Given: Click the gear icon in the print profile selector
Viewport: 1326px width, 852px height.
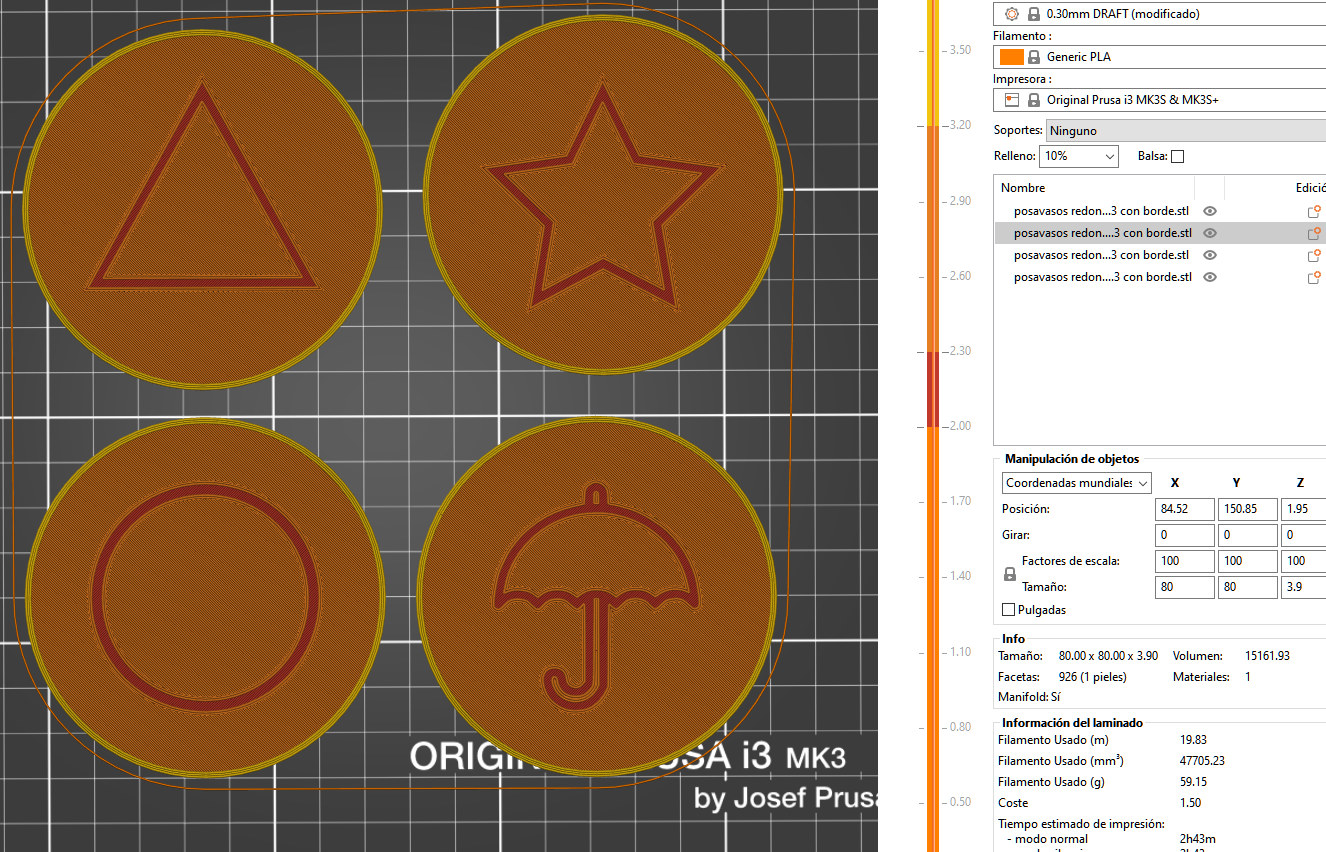Looking at the screenshot, I should (1011, 14).
